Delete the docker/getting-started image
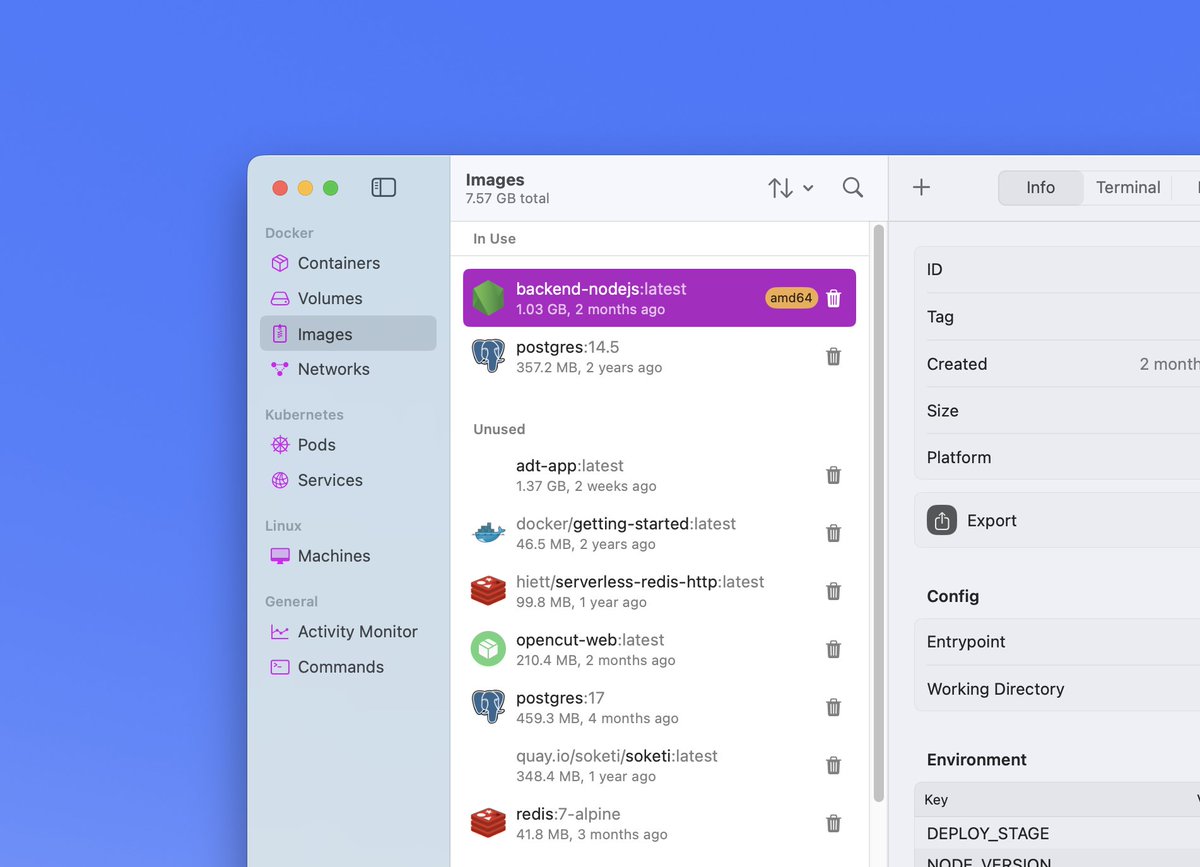 [834, 533]
